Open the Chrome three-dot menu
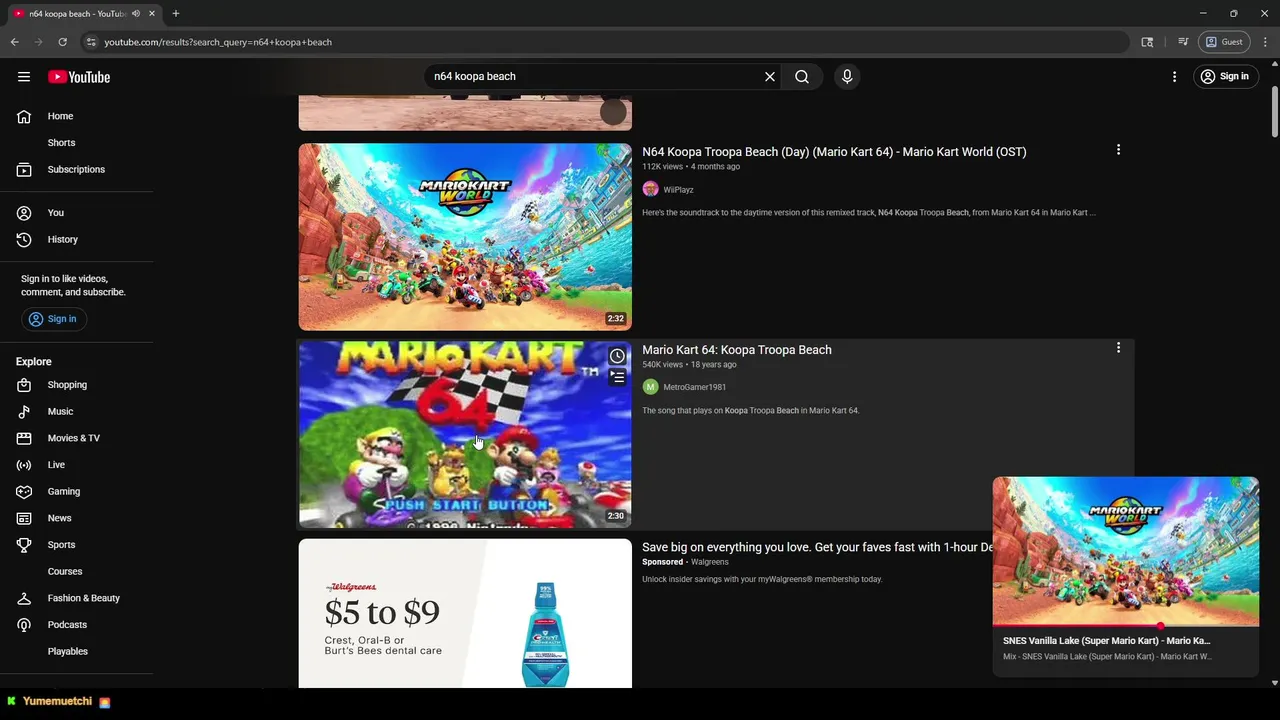 [1266, 42]
